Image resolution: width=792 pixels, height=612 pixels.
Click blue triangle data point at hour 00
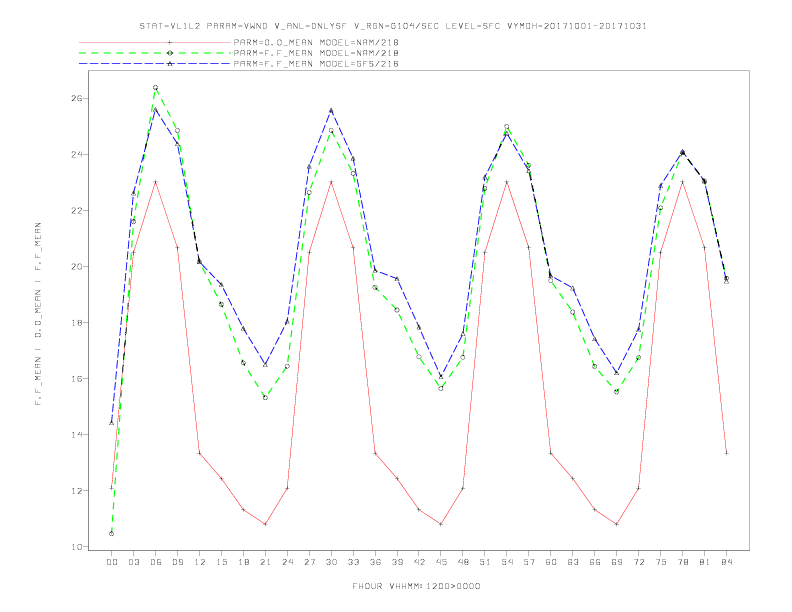pos(112,423)
